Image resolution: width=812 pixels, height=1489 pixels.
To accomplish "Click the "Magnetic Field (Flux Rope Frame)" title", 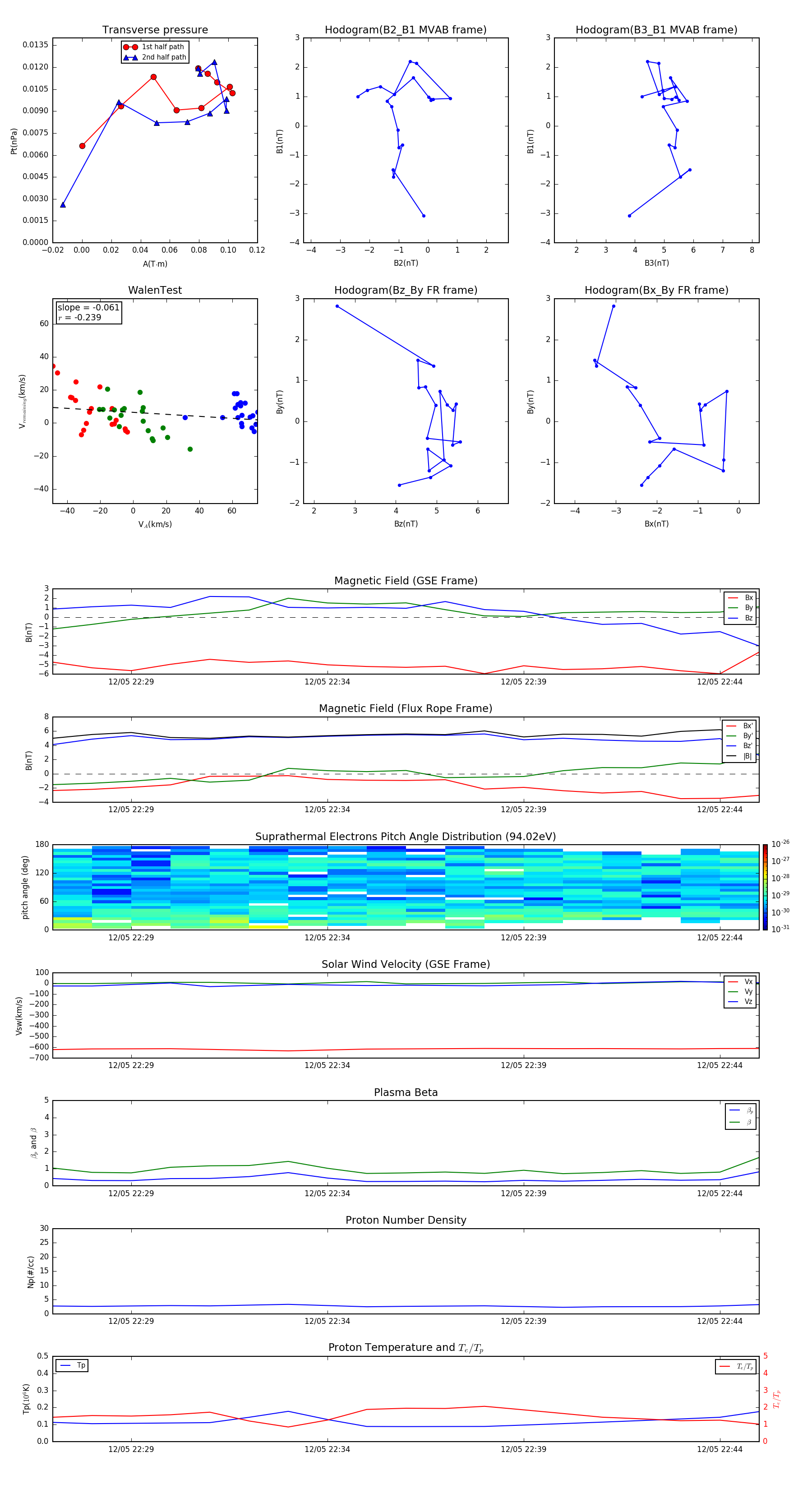I will point(406,709).
